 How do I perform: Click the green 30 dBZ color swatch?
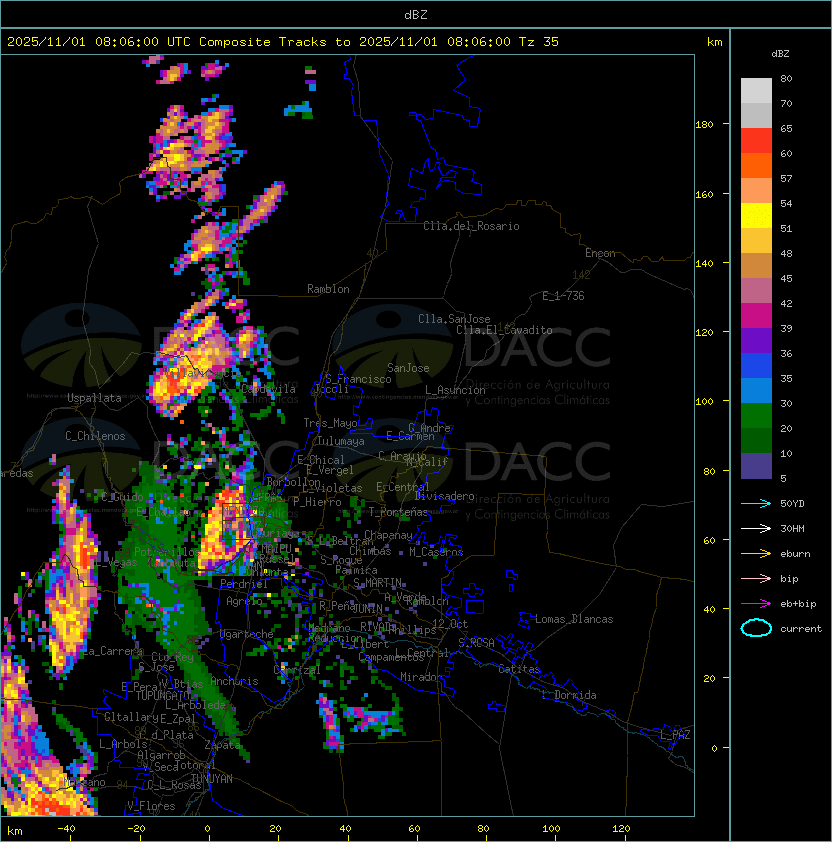click(756, 415)
